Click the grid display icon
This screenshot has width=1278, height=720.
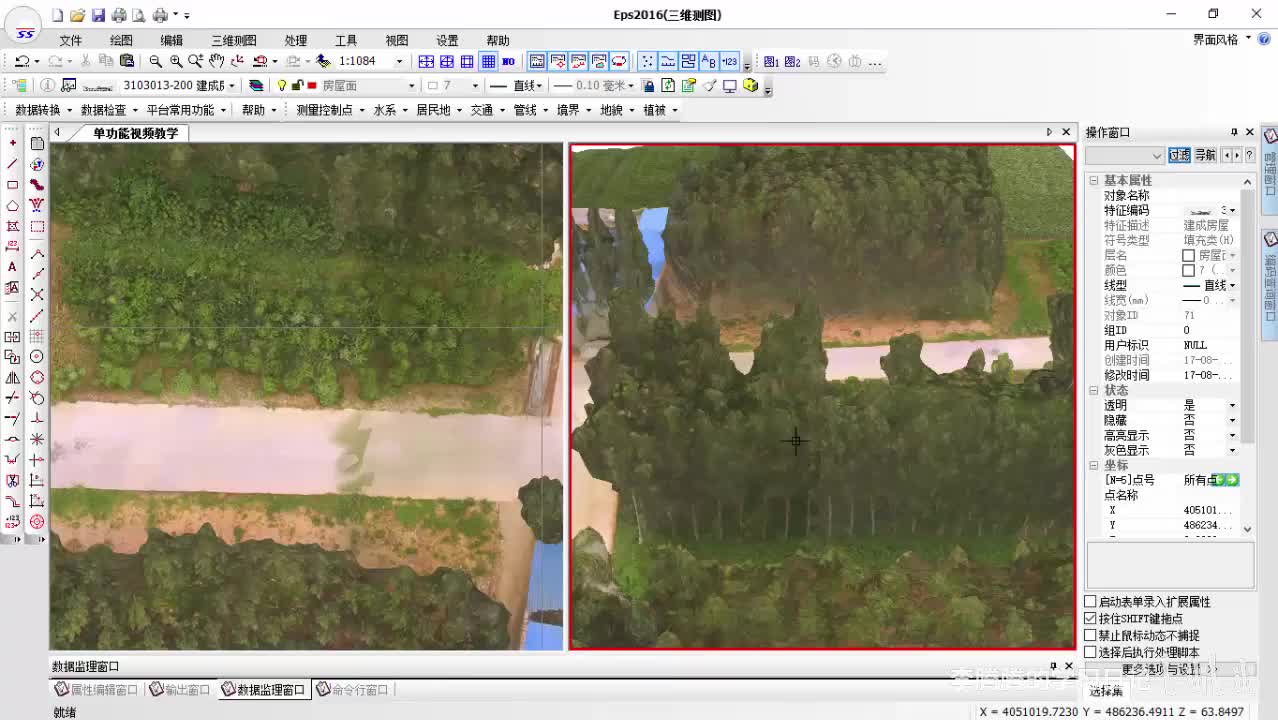pyautogui.click(x=488, y=61)
